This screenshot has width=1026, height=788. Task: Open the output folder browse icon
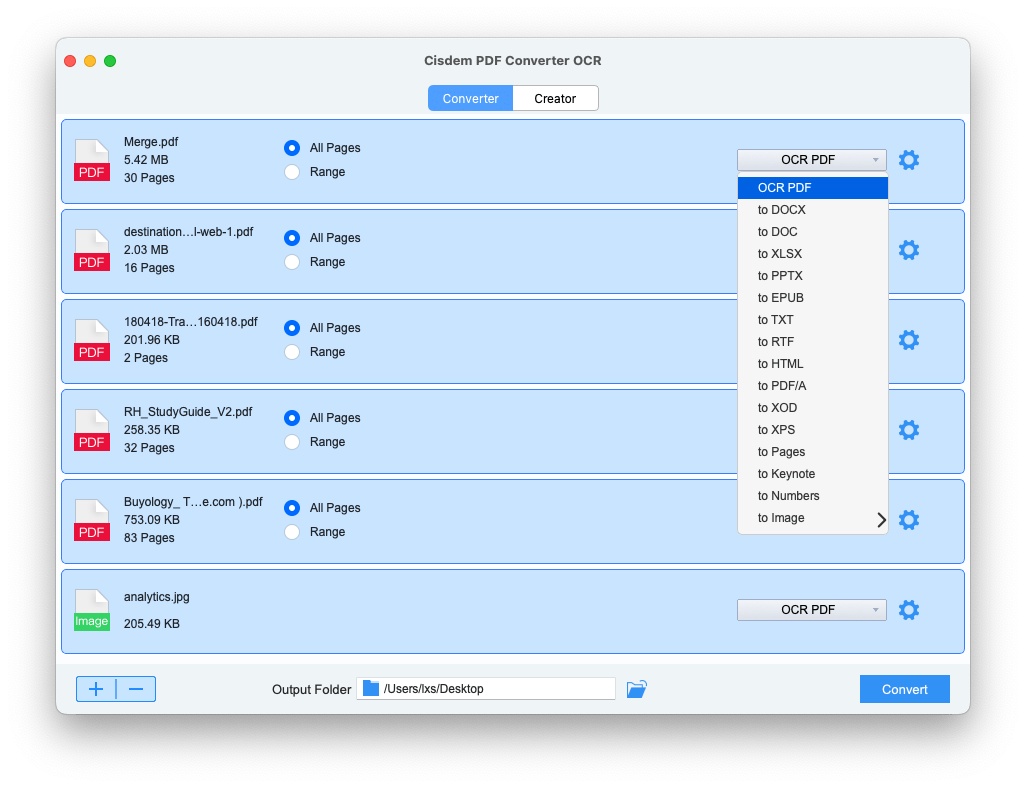(636, 689)
